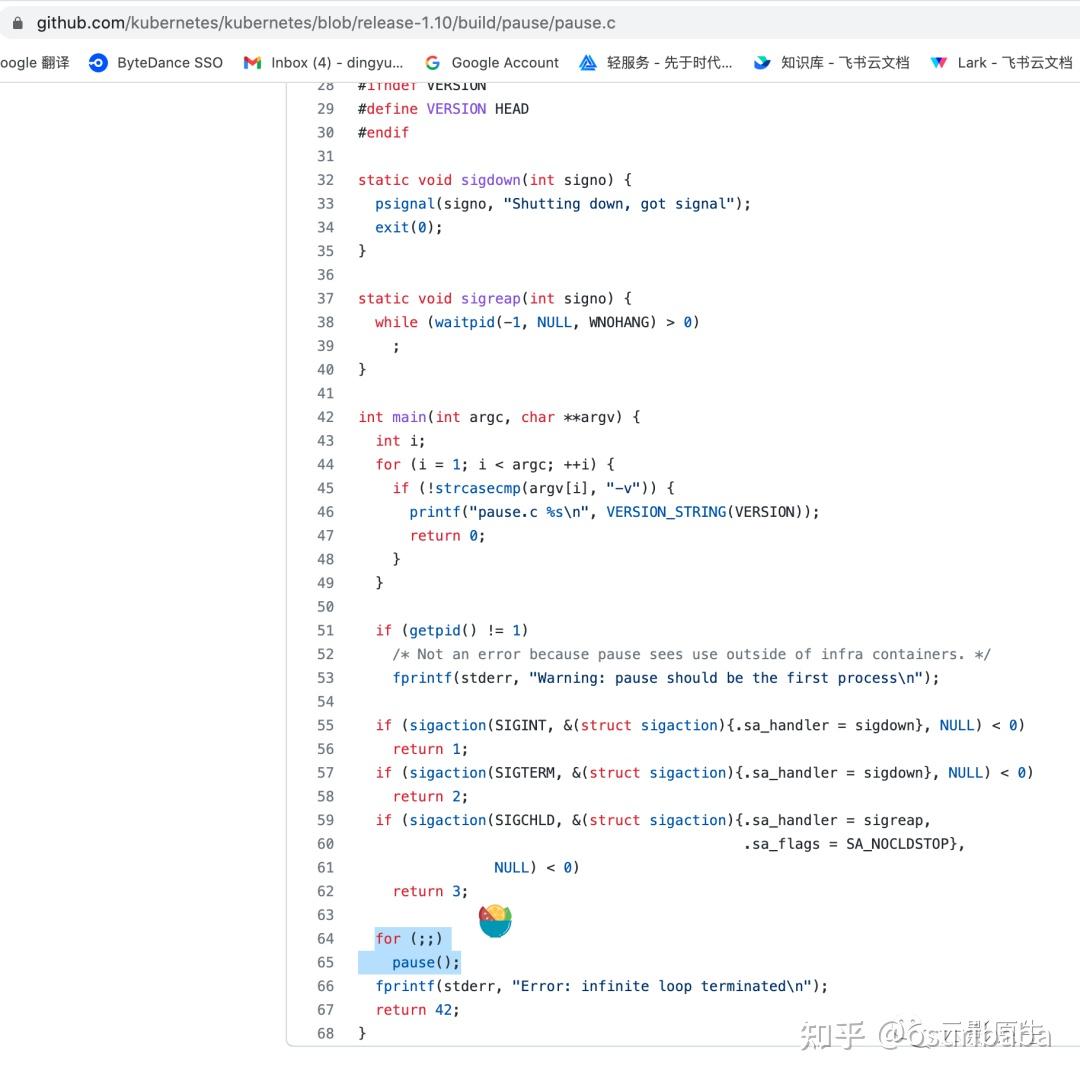Click the 知识库 Feishu bird icon
The width and height of the screenshot is (1080, 1080).
click(762, 63)
